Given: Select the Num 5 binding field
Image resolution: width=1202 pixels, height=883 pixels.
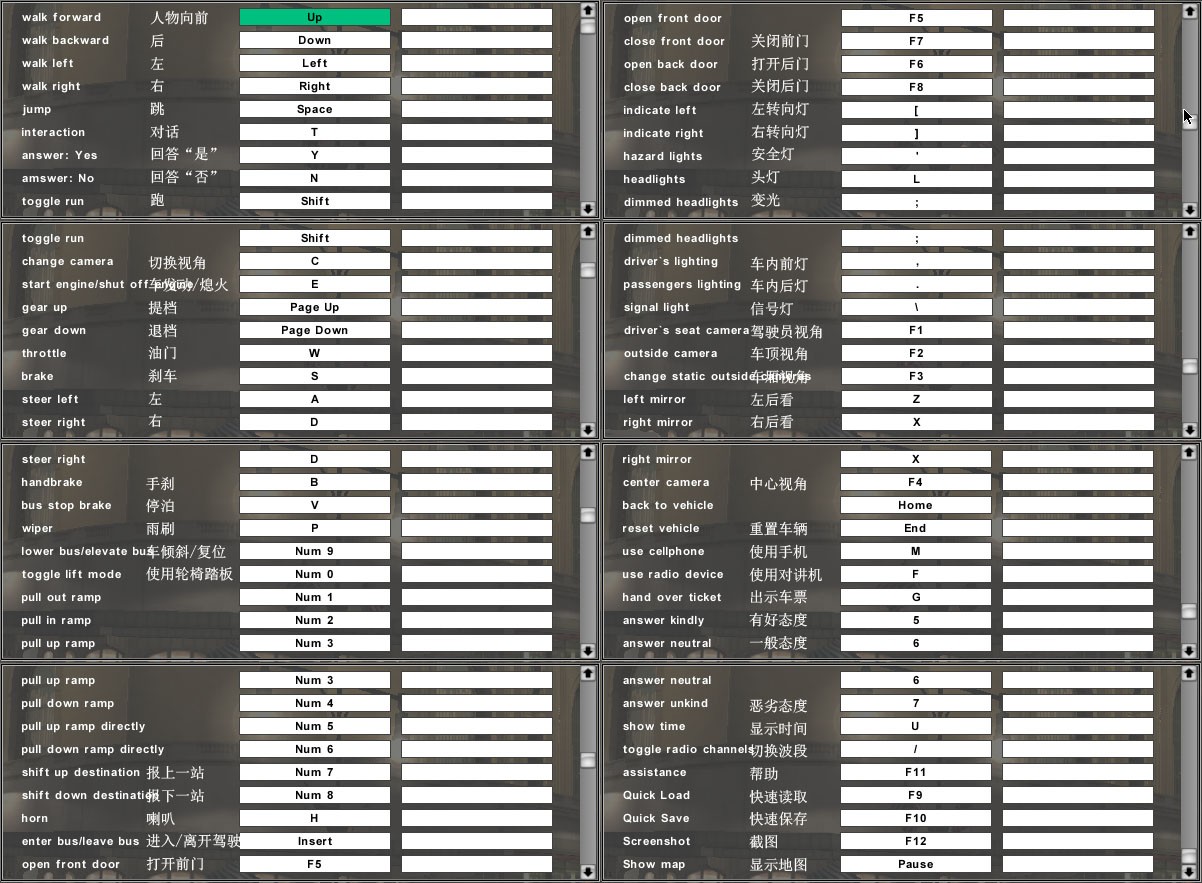Looking at the screenshot, I should (315, 726).
